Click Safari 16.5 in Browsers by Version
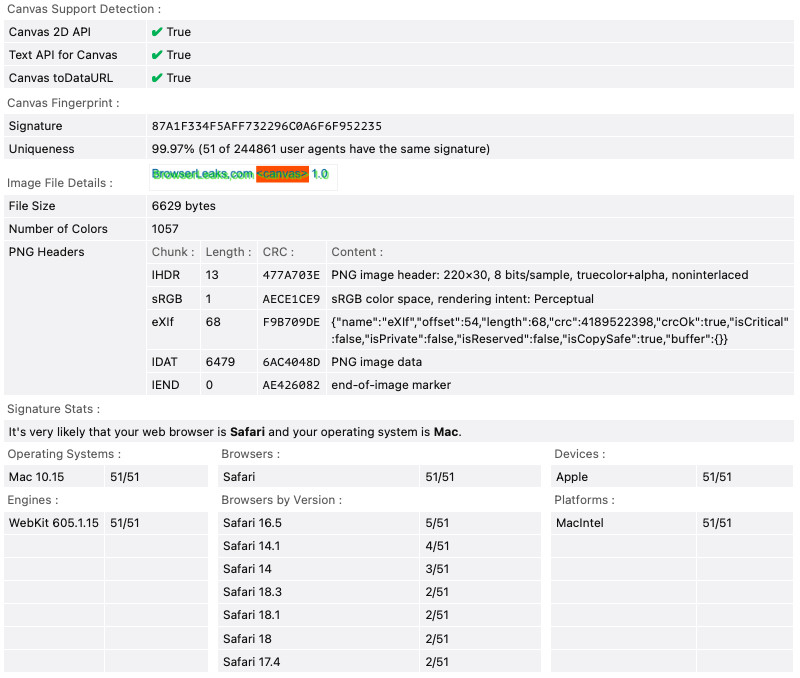This screenshot has height=678, width=800. click(252, 523)
